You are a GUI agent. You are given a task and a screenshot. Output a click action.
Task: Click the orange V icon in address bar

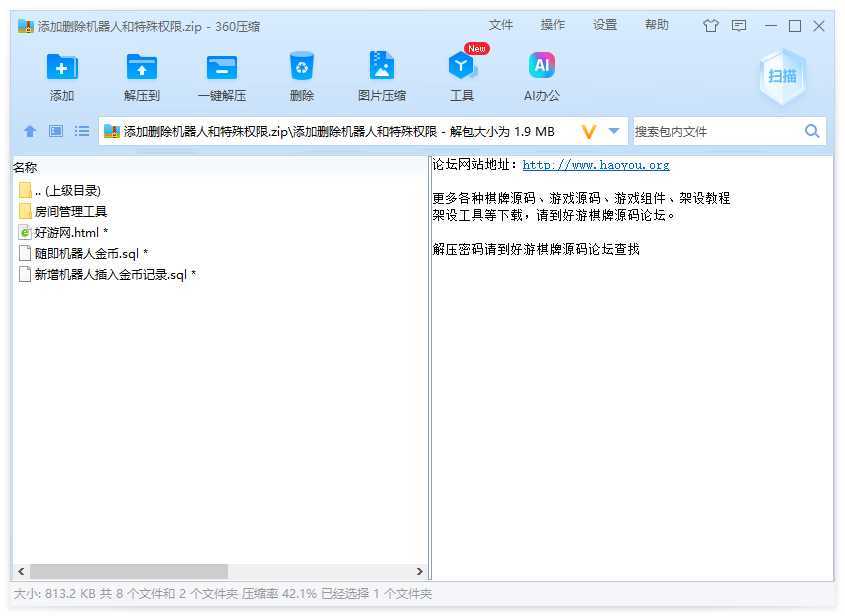coord(589,131)
